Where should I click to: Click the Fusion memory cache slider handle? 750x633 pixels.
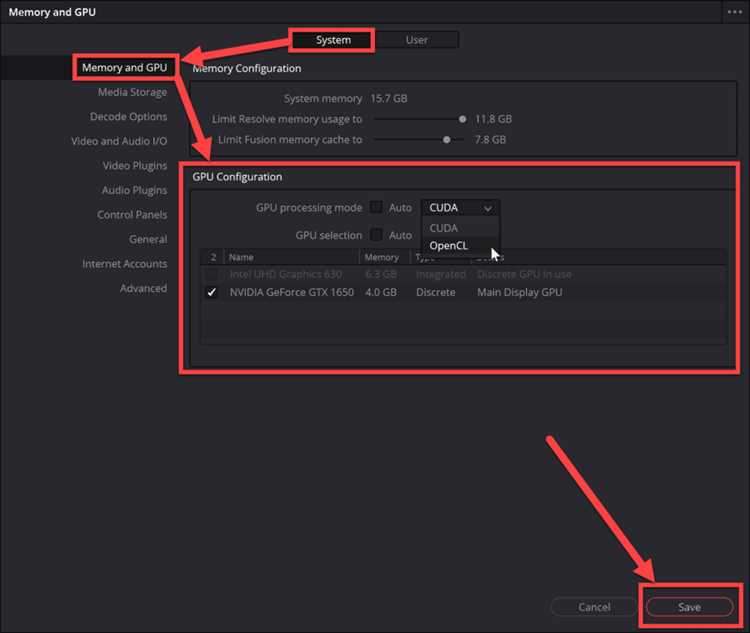click(446, 140)
